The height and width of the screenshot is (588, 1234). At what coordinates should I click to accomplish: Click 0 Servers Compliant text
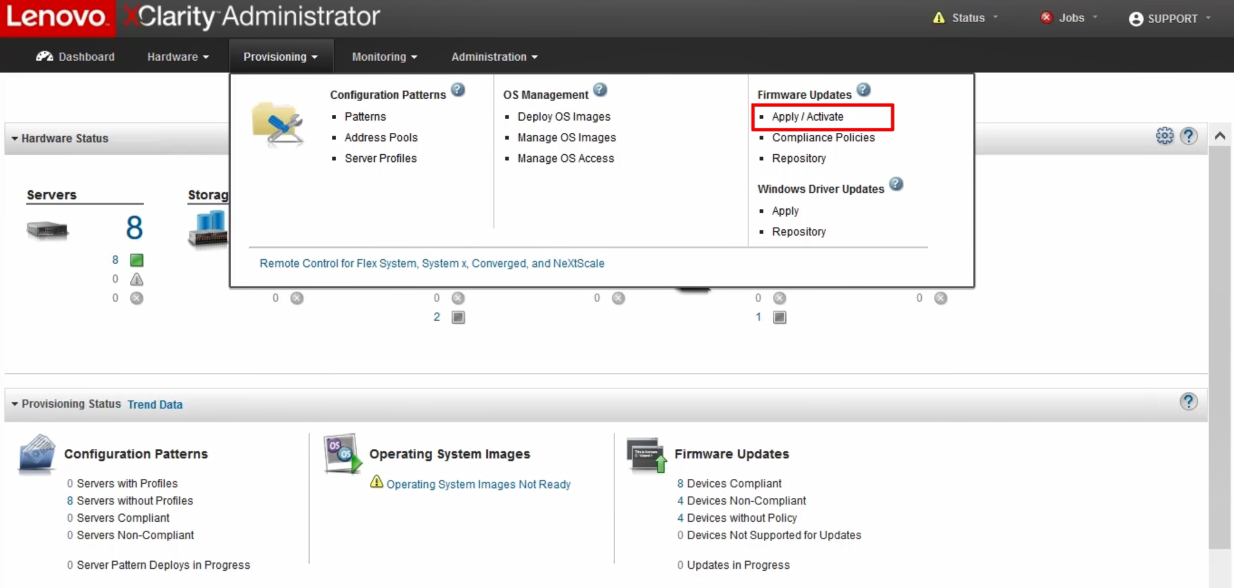(x=118, y=518)
